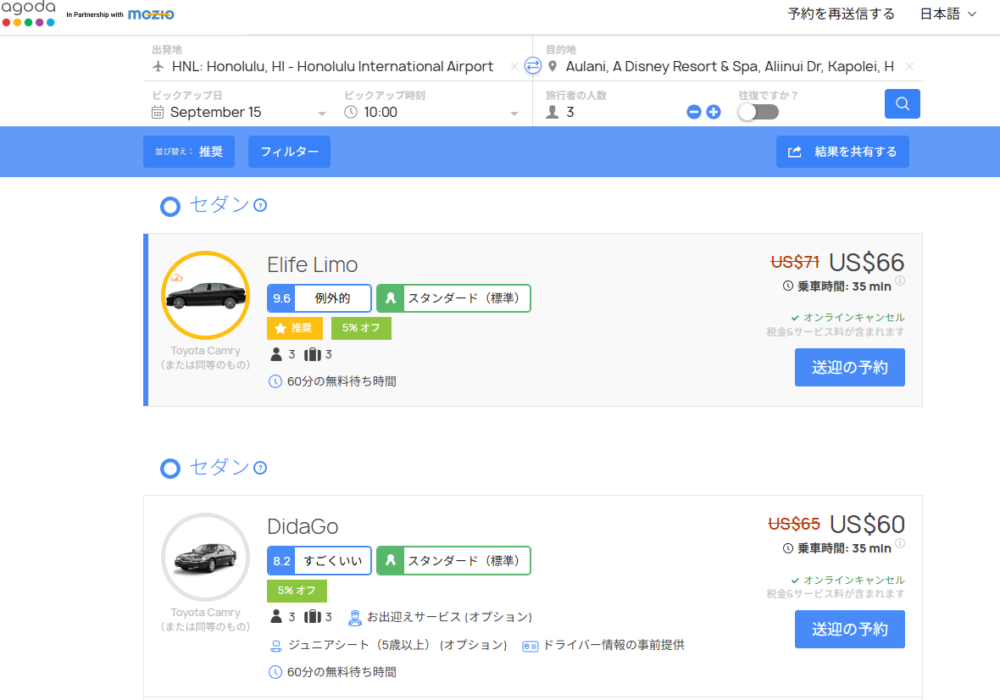The image size is (1000, 700).
Task: Click the swap origin and destination icon
Action: click(x=533, y=66)
